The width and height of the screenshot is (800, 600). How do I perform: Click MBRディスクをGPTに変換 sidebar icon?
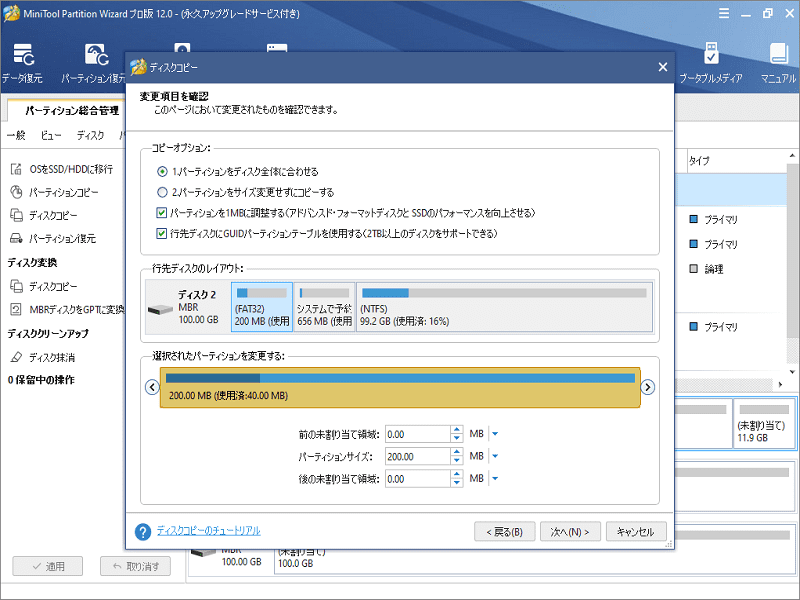click(16, 309)
